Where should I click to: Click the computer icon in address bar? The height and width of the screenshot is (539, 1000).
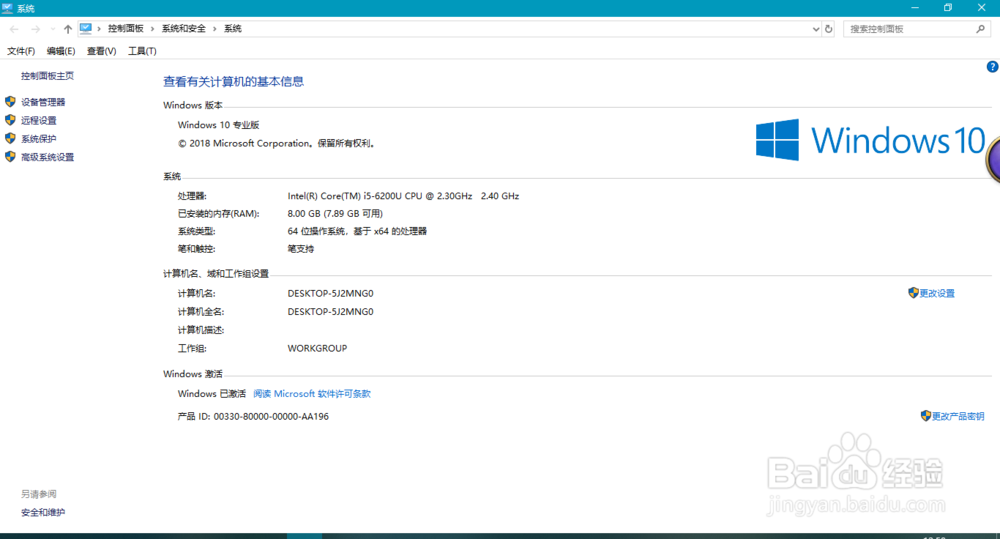coord(85,29)
